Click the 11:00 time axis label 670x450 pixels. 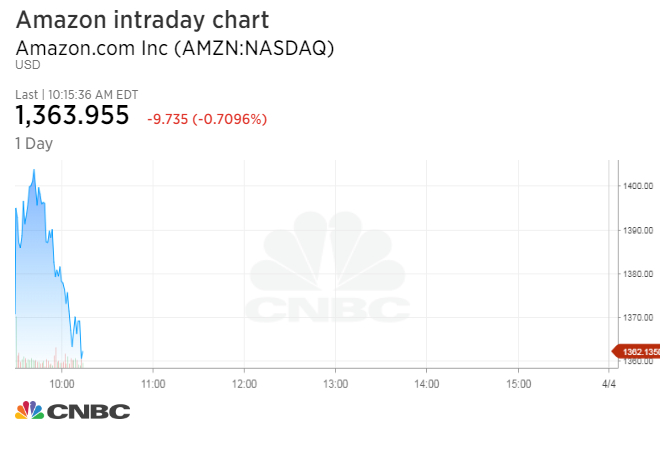coord(153,383)
